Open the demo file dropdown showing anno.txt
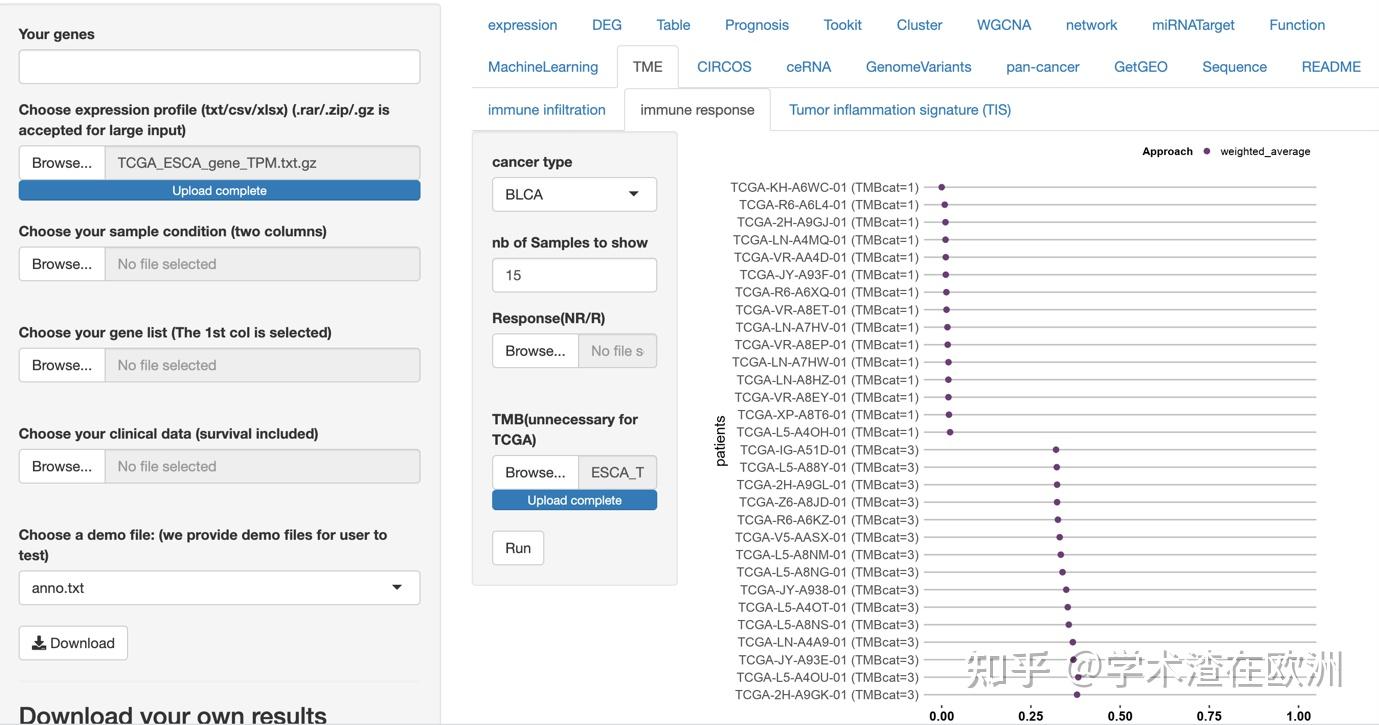This screenshot has width=1379, height=725. coord(218,587)
